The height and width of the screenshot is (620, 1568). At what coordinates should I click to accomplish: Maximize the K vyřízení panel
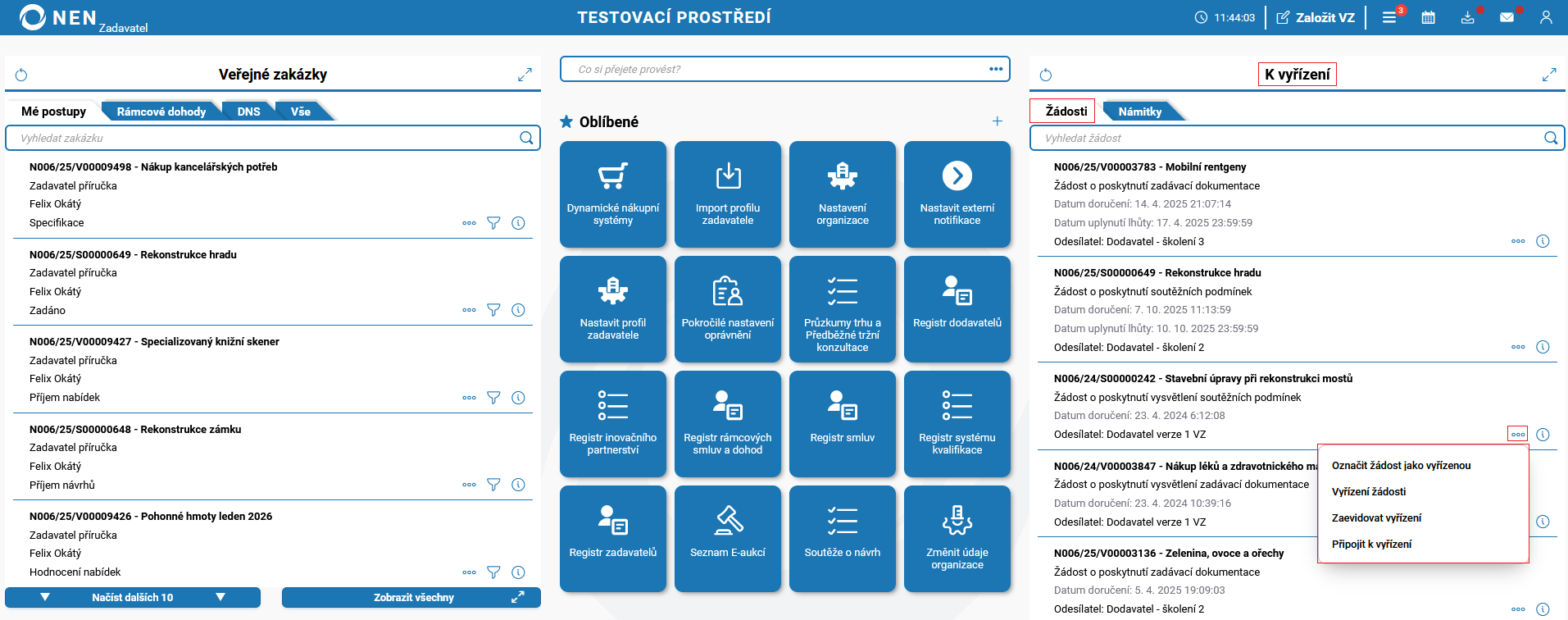(1549, 75)
